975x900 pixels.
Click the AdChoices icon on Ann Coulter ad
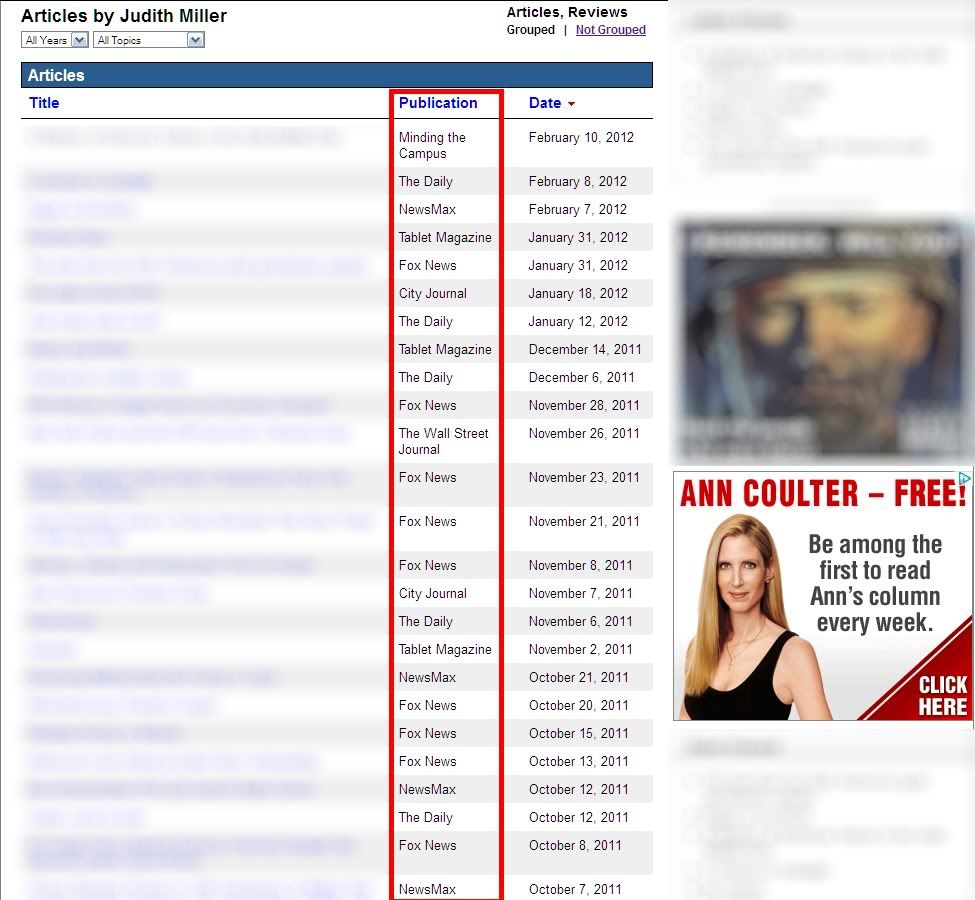point(964,478)
